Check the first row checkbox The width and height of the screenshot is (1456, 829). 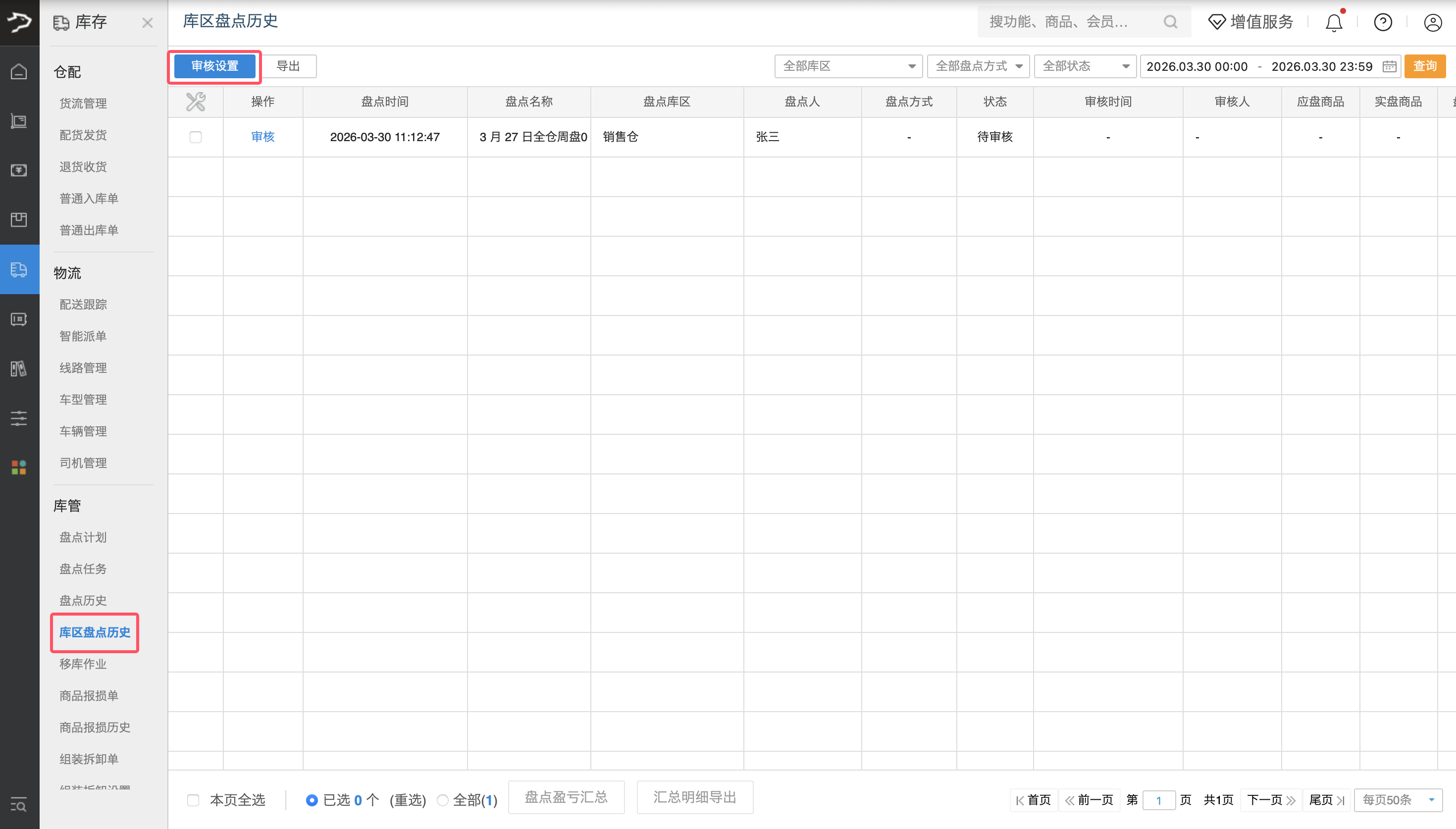pyautogui.click(x=195, y=137)
